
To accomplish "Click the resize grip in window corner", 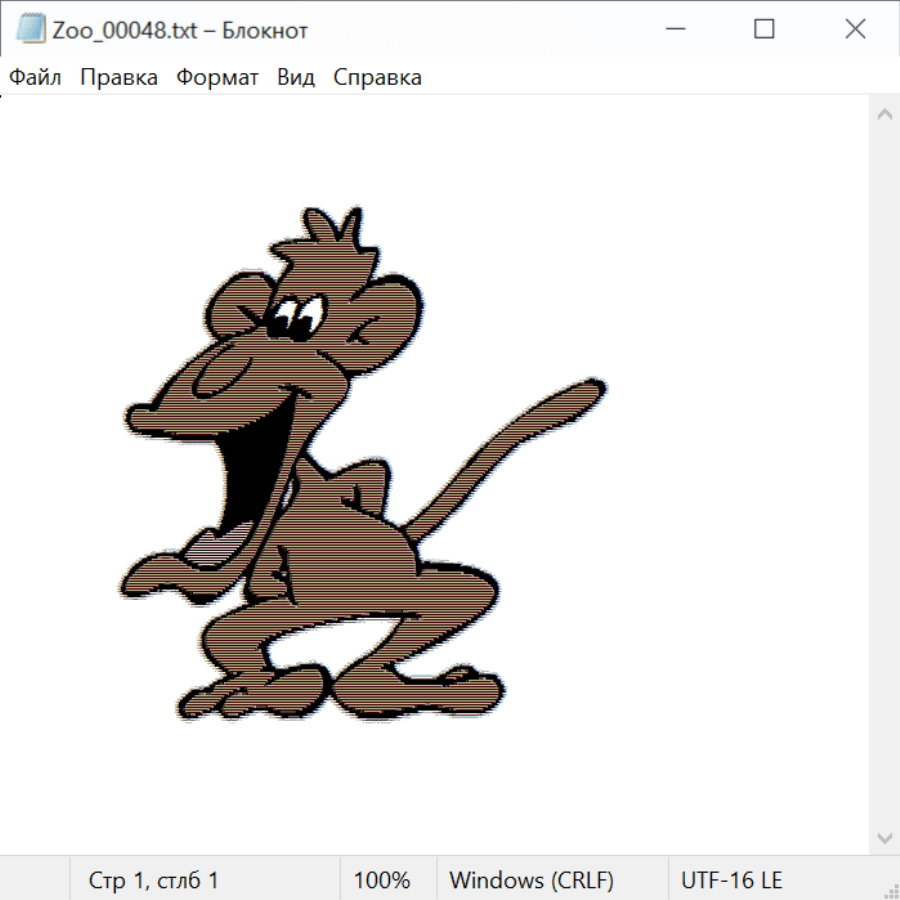I will (x=890, y=890).
